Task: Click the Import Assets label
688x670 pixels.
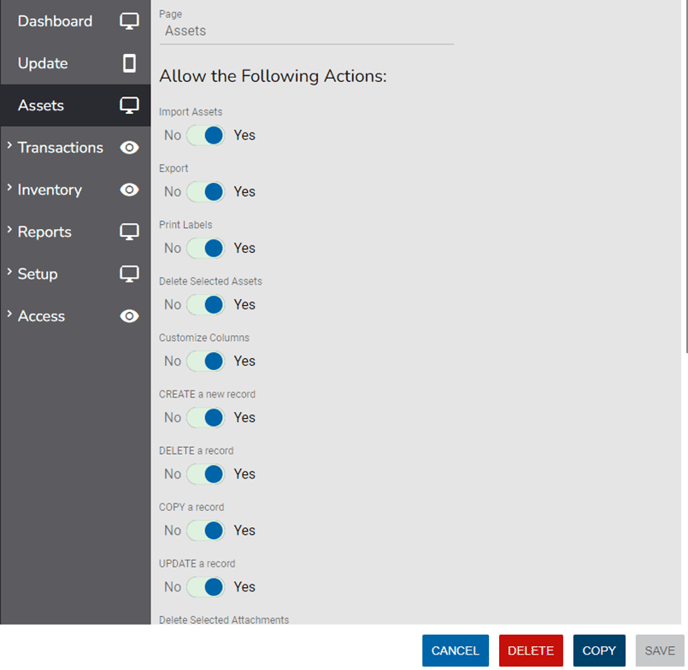Action: [190, 112]
